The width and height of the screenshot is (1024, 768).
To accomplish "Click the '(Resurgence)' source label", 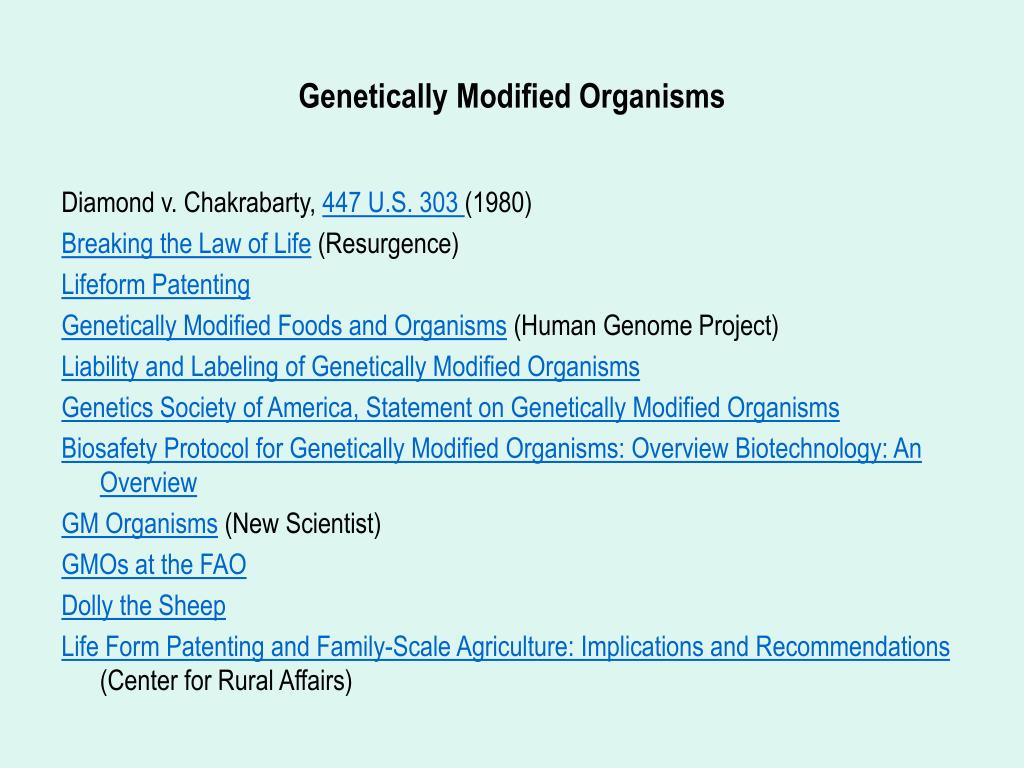I will tap(389, 244).
